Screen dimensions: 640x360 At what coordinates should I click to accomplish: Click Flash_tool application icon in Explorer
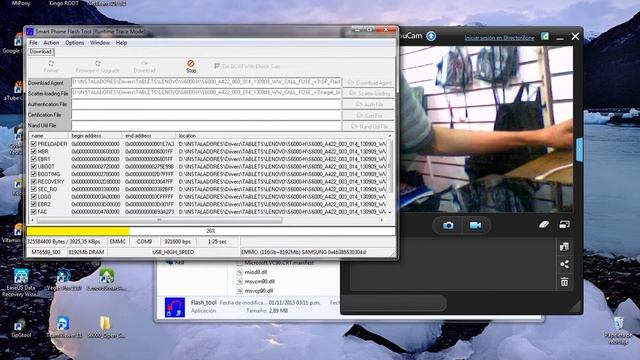(175, 307)
